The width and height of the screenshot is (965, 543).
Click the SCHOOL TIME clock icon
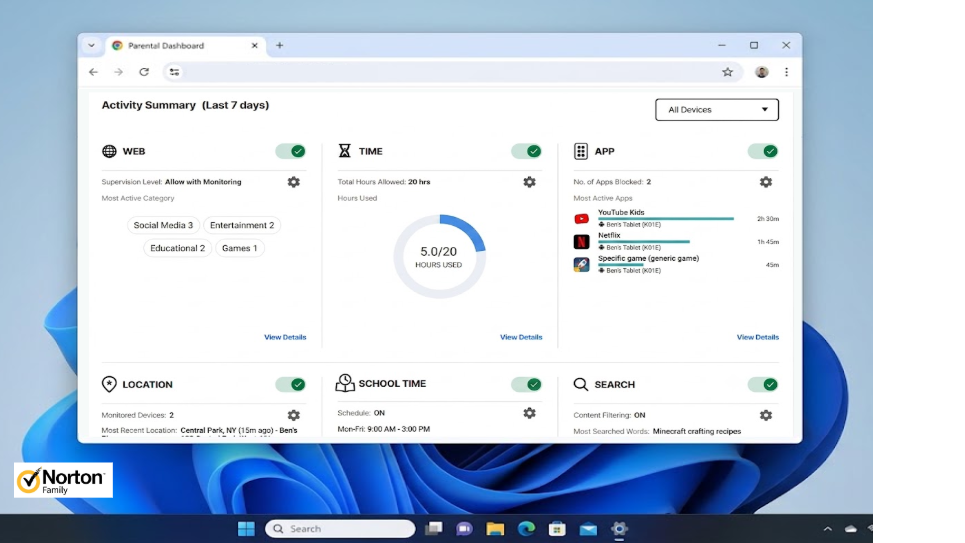click(x=345, y=383)
